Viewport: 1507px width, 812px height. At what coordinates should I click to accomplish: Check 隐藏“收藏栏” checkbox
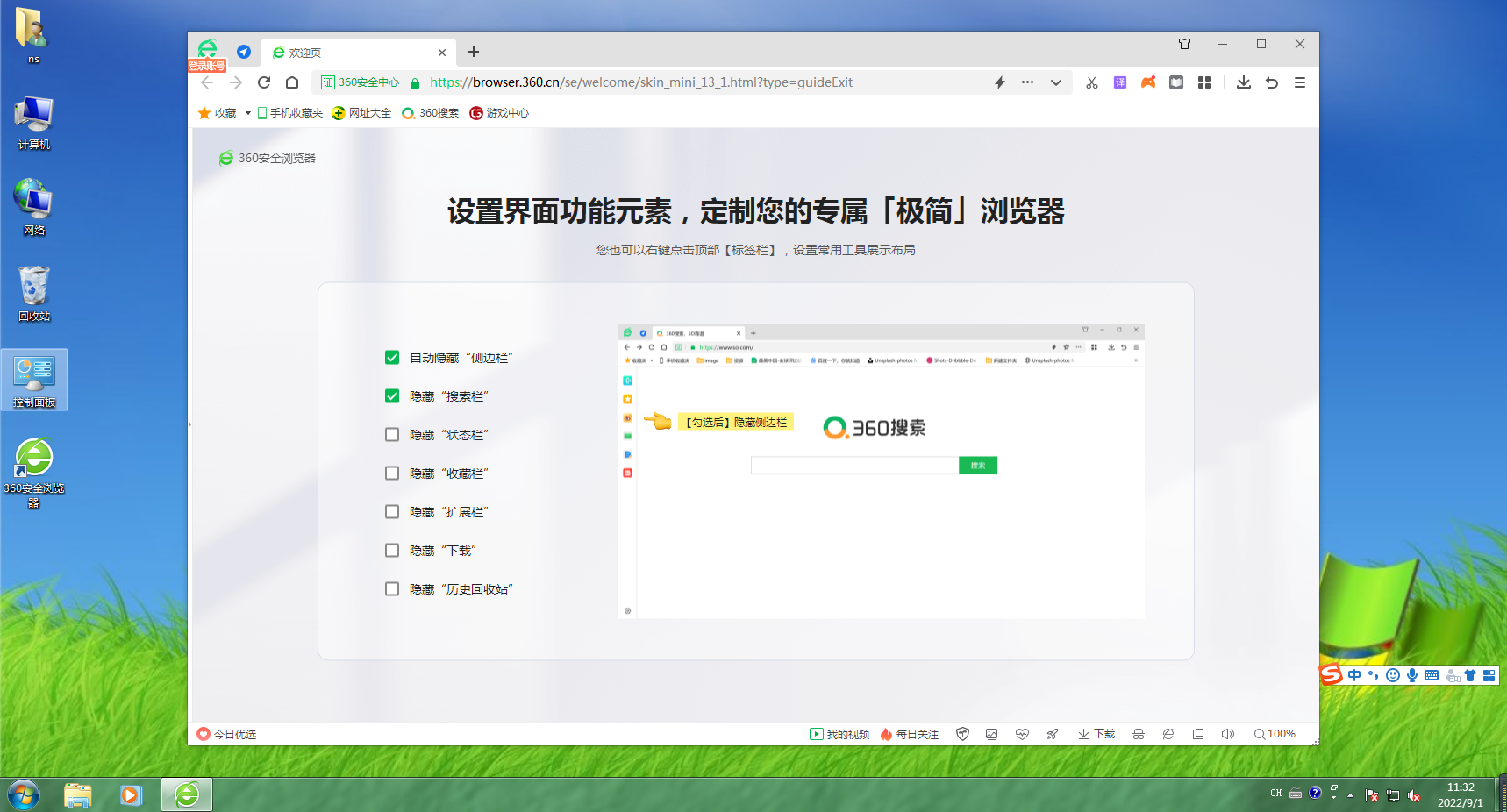[392, 474]
